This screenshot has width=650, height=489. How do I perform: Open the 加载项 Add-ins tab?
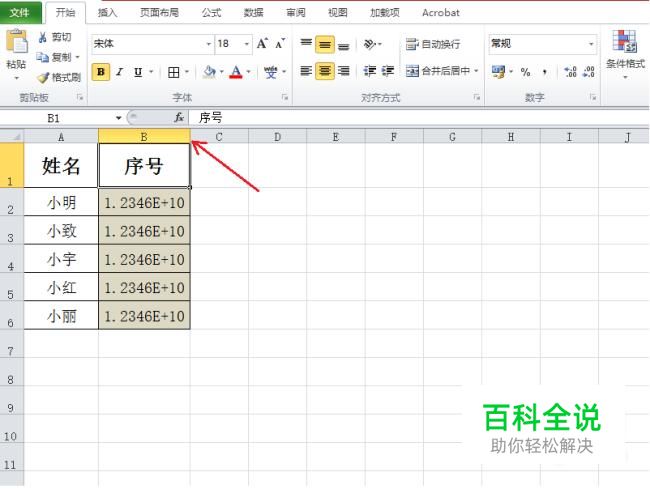point(385,13)
